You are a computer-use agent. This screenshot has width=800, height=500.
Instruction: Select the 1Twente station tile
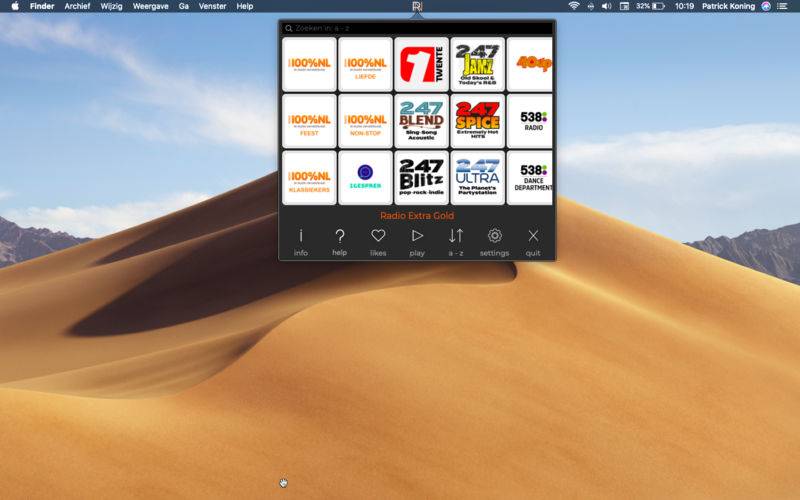[x=421, y=64]
